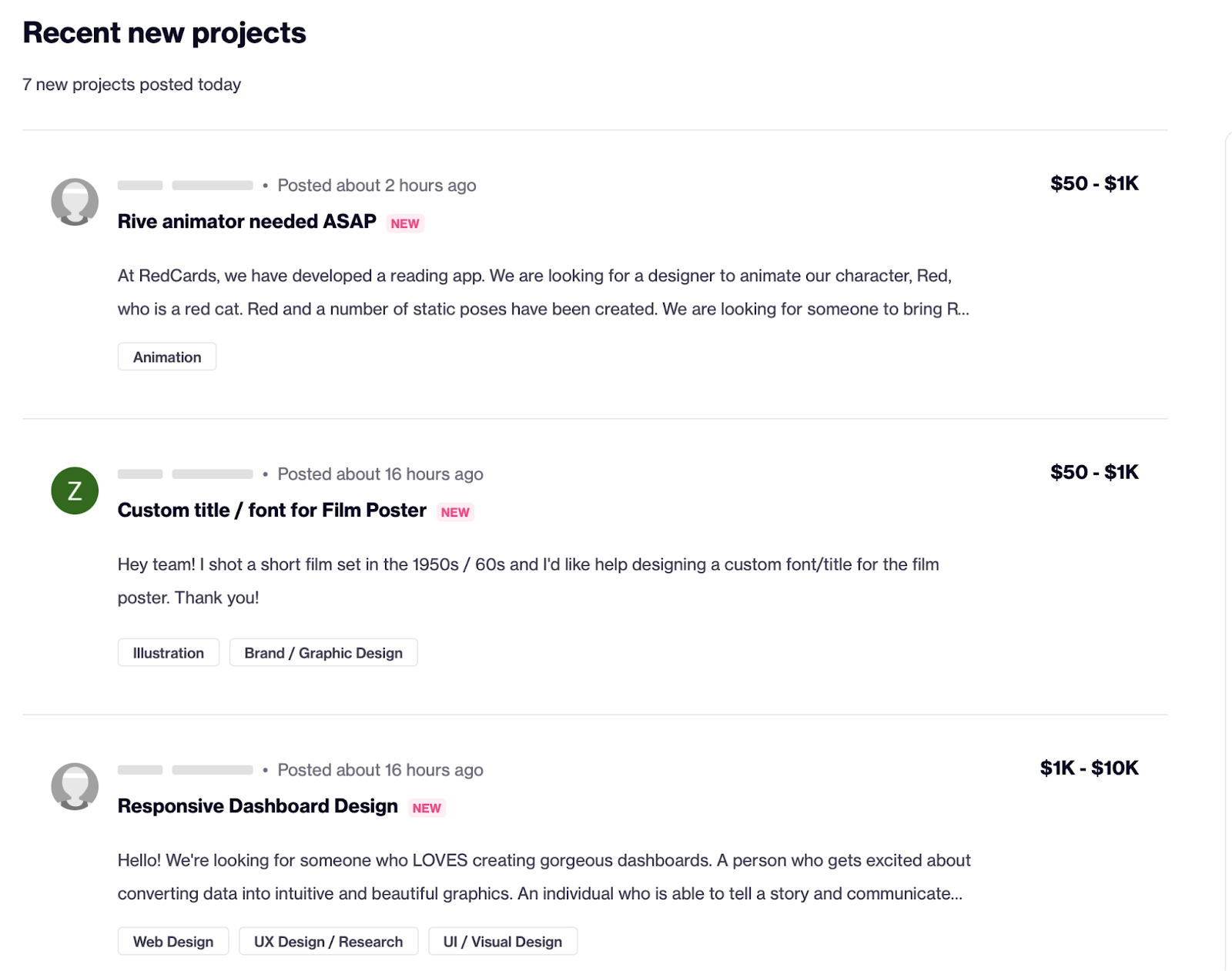The image size is (1232, 971).
Task: Click NEW badge beside Film Poster title
Action: pos(455,512)
